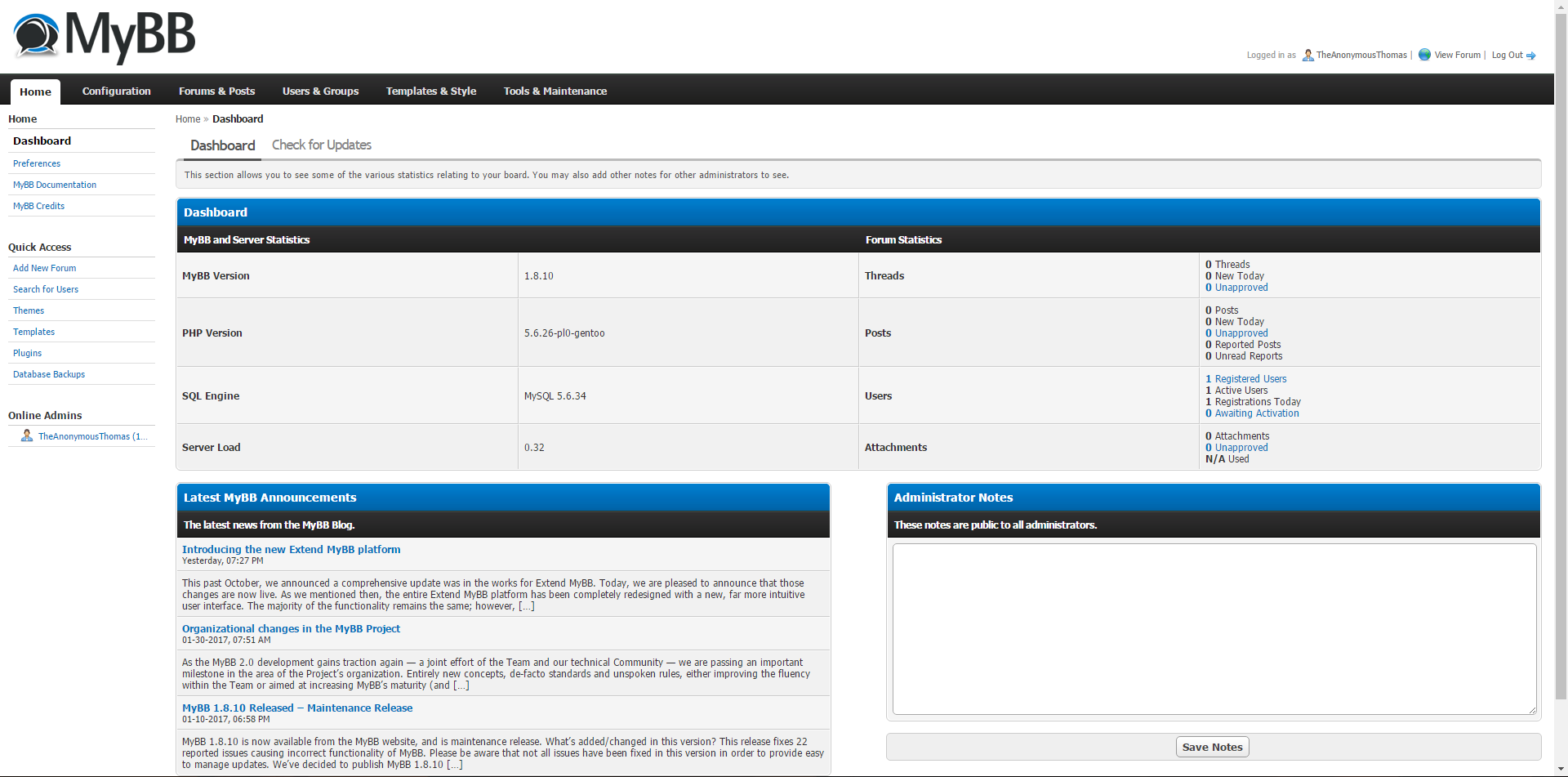
Task: Click the '0 Unread Reports' statistic text
Action: point(1244,356)
